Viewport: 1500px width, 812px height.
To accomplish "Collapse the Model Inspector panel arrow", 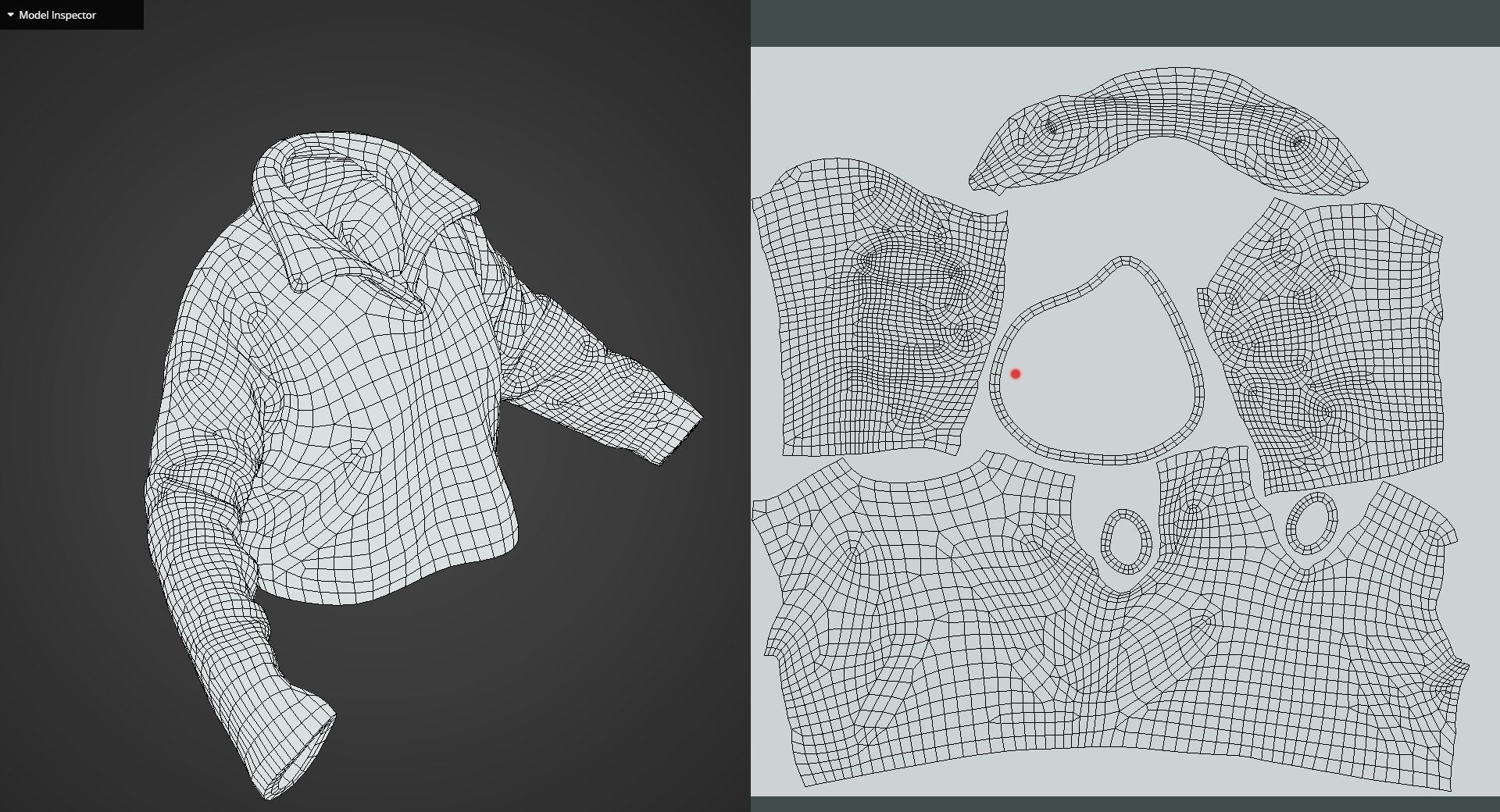I will [10, 15].
